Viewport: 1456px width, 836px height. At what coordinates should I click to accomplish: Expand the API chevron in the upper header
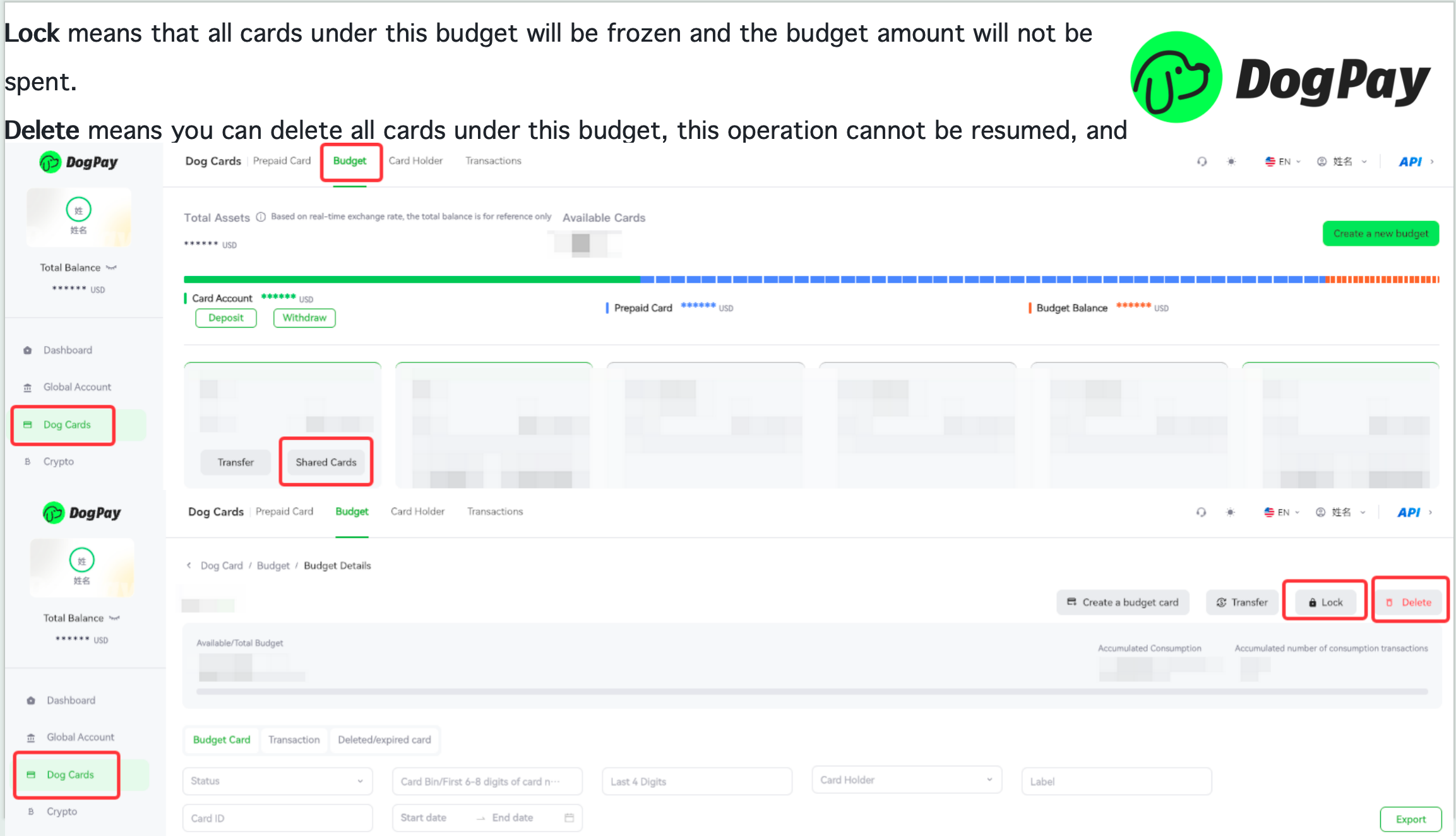coord(1432,162)
